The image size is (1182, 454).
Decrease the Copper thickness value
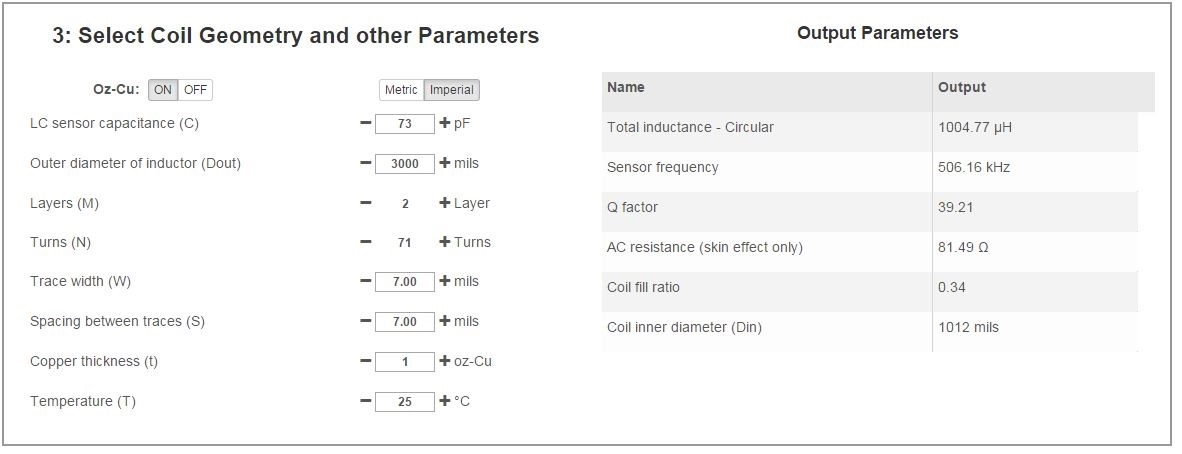(x=365, y=361)
